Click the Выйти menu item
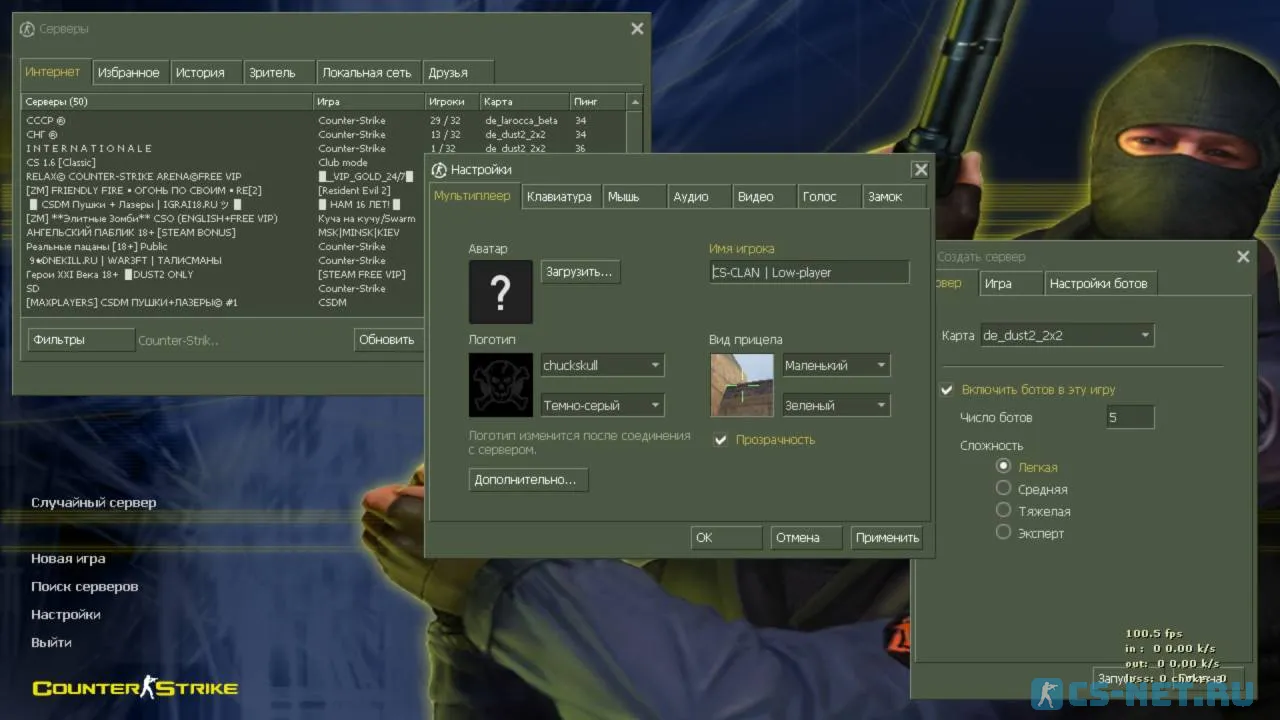 coord(51,643)
